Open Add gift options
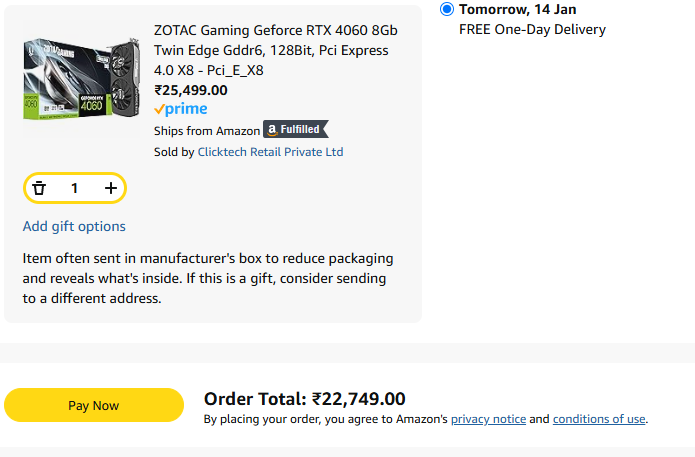Screen dimensions: 695x457 point(74,227)
